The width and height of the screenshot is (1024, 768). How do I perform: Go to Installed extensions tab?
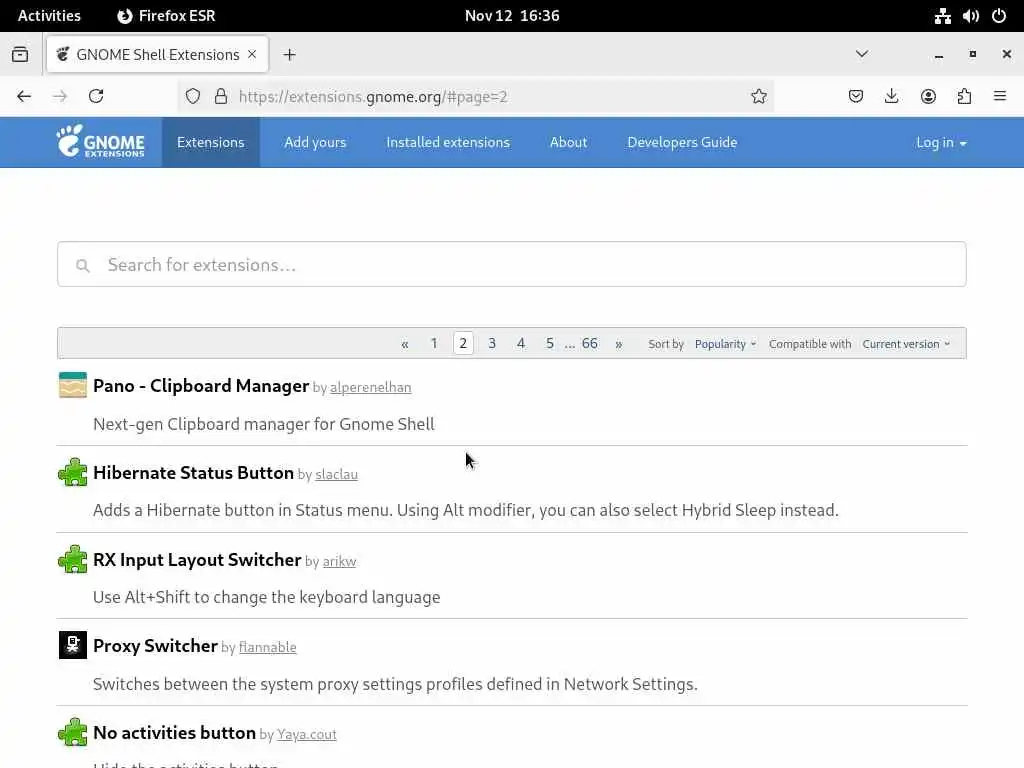point(448,142)
